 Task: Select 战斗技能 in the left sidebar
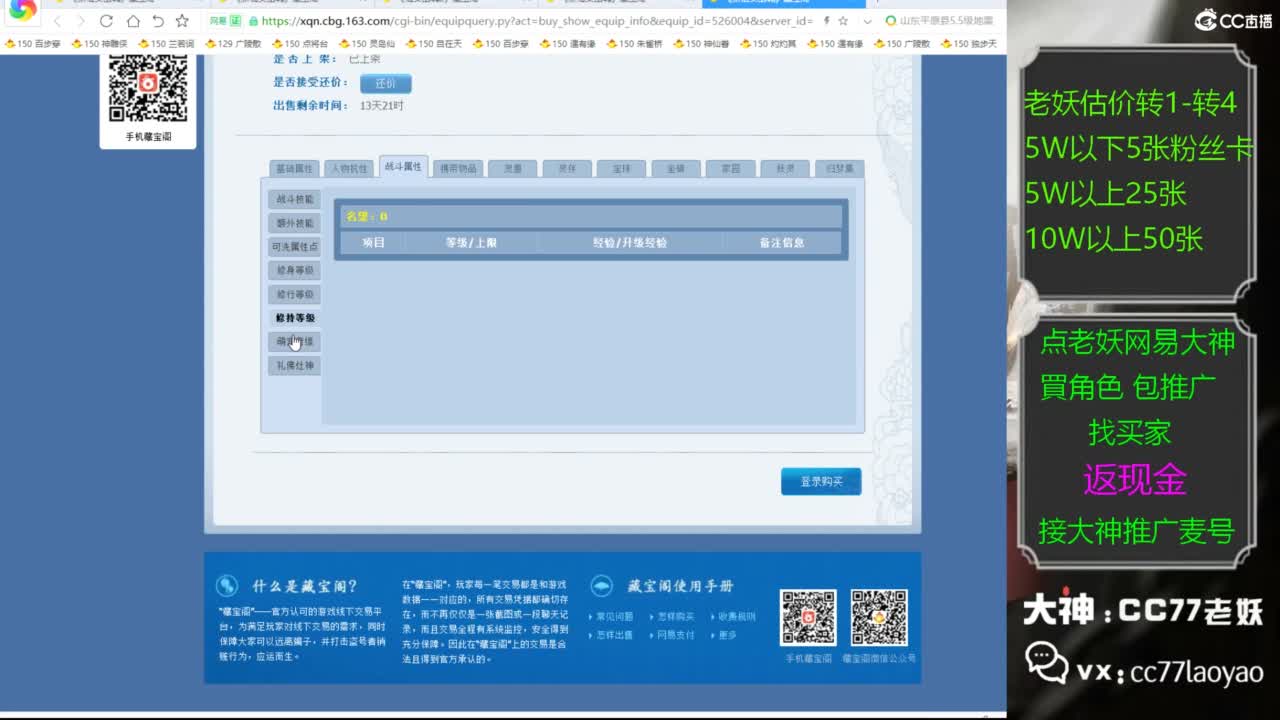coord(295,199)
